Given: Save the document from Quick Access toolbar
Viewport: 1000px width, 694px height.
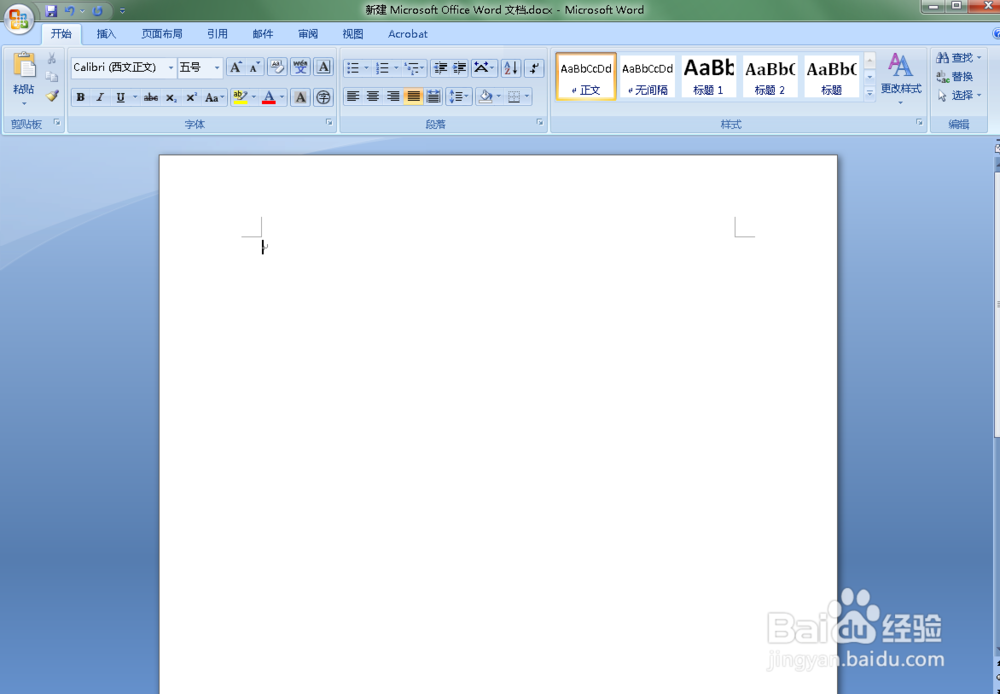Looking at the screenshot, I should click(x=51, y=11).
